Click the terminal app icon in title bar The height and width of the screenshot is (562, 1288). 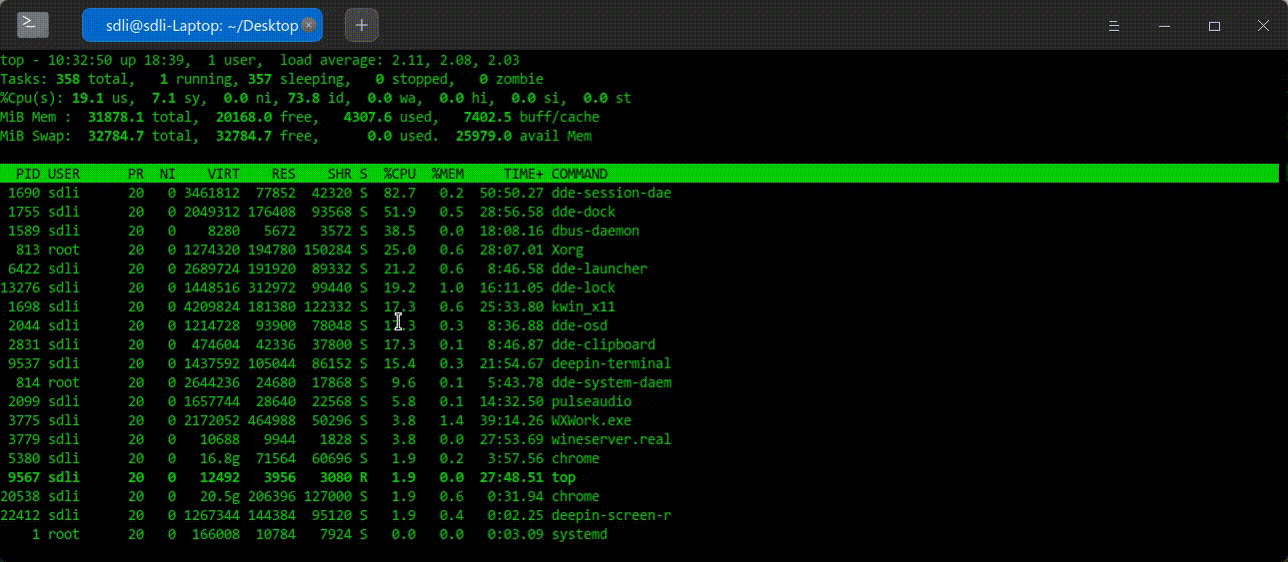pyautogui.click(x=32, y=24)
